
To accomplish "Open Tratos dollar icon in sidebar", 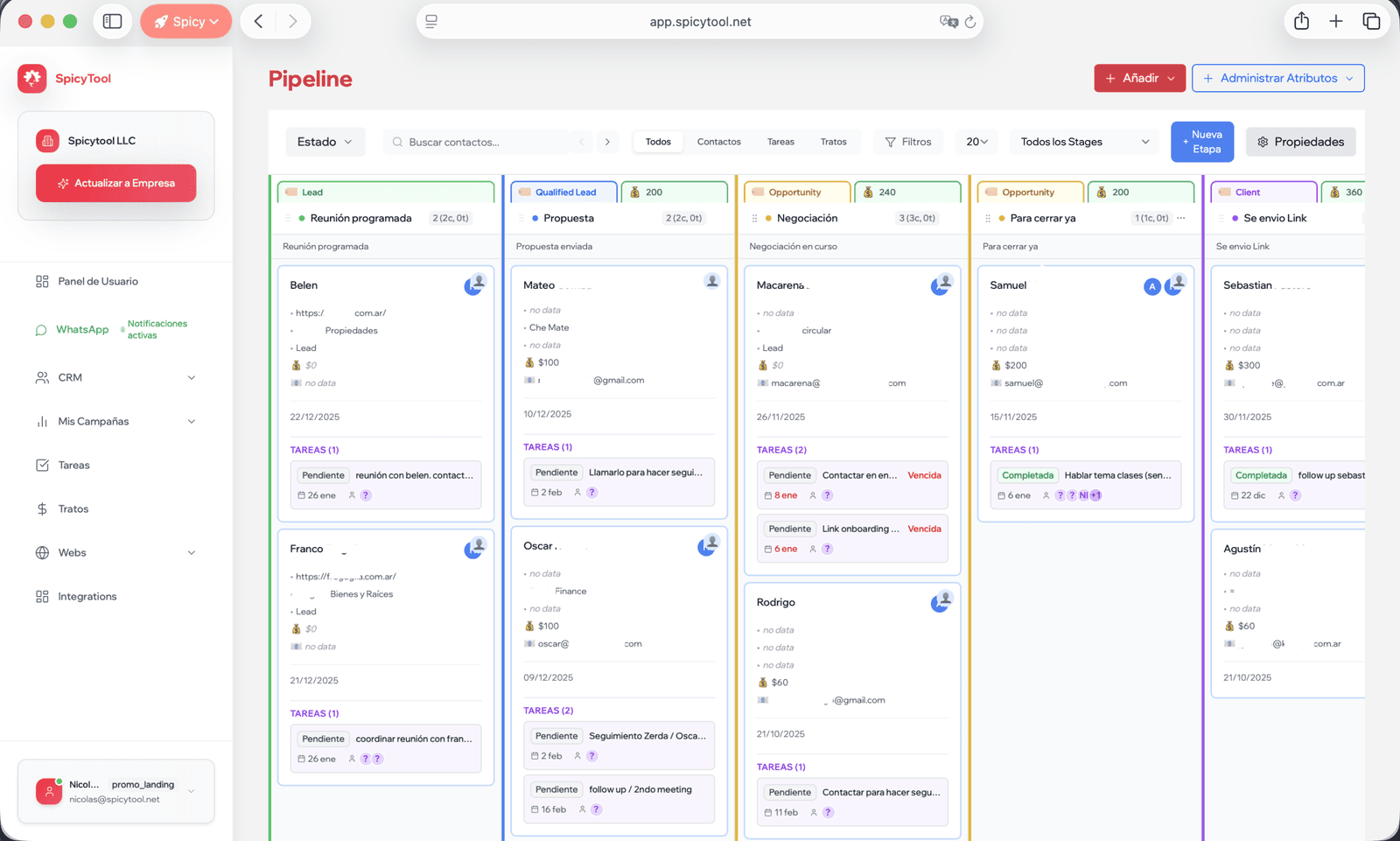I will click(42, 509).
